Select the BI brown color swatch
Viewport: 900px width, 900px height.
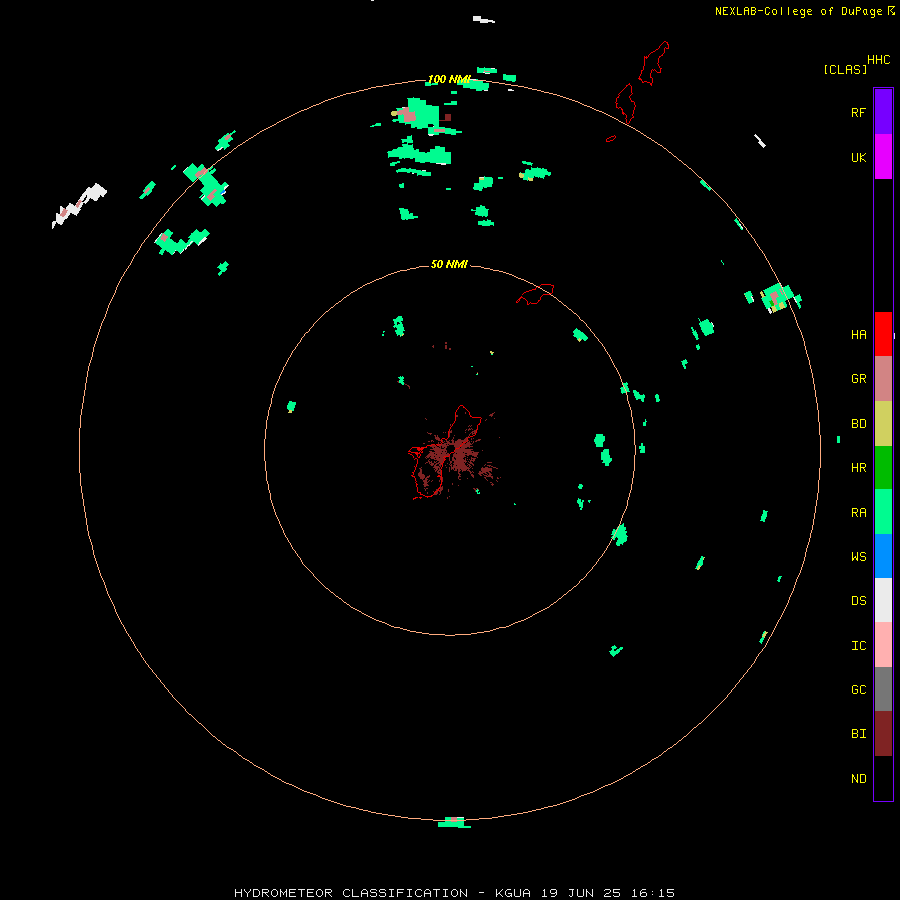883,734
